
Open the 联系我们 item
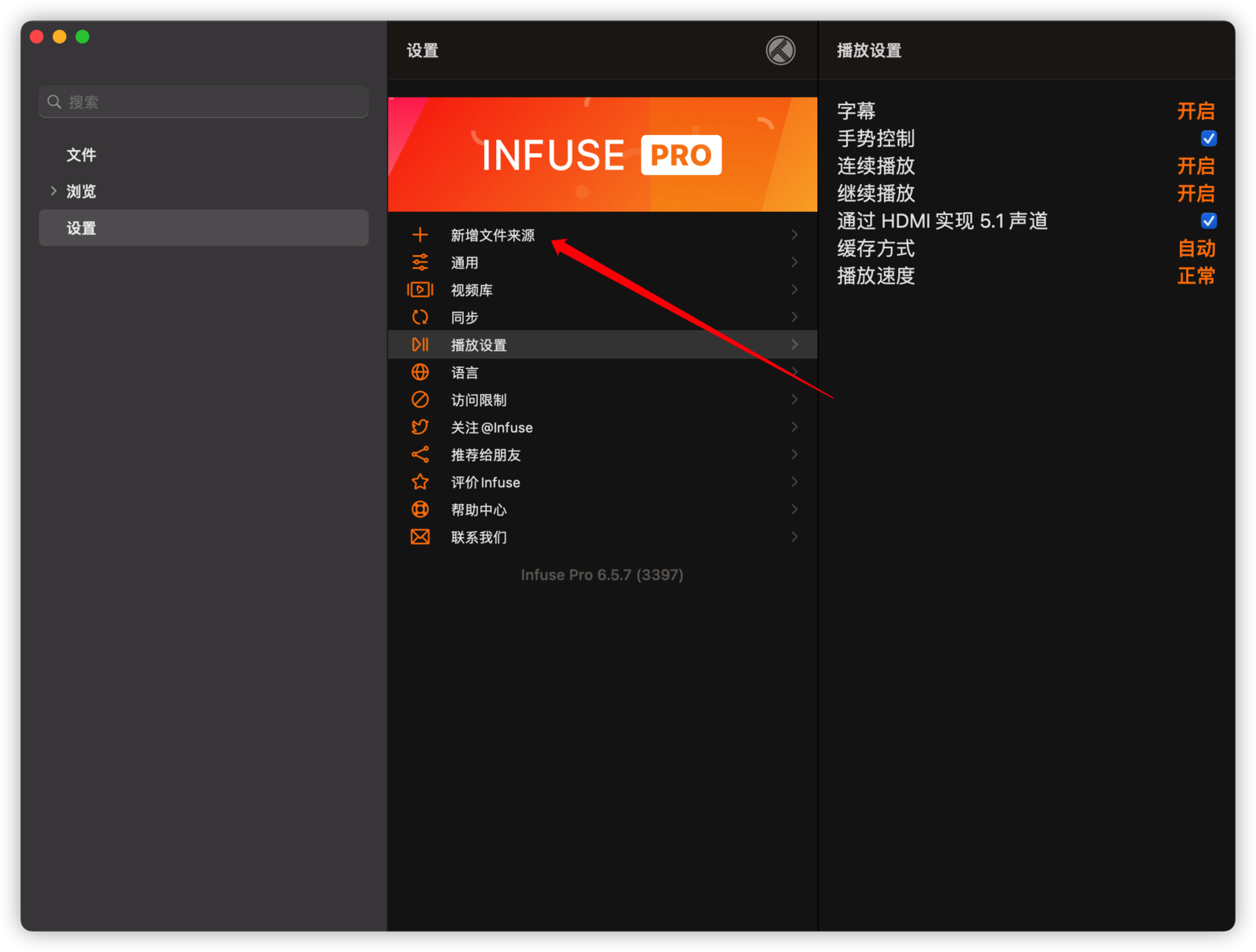pyautogui.click(x=602, y=537)
